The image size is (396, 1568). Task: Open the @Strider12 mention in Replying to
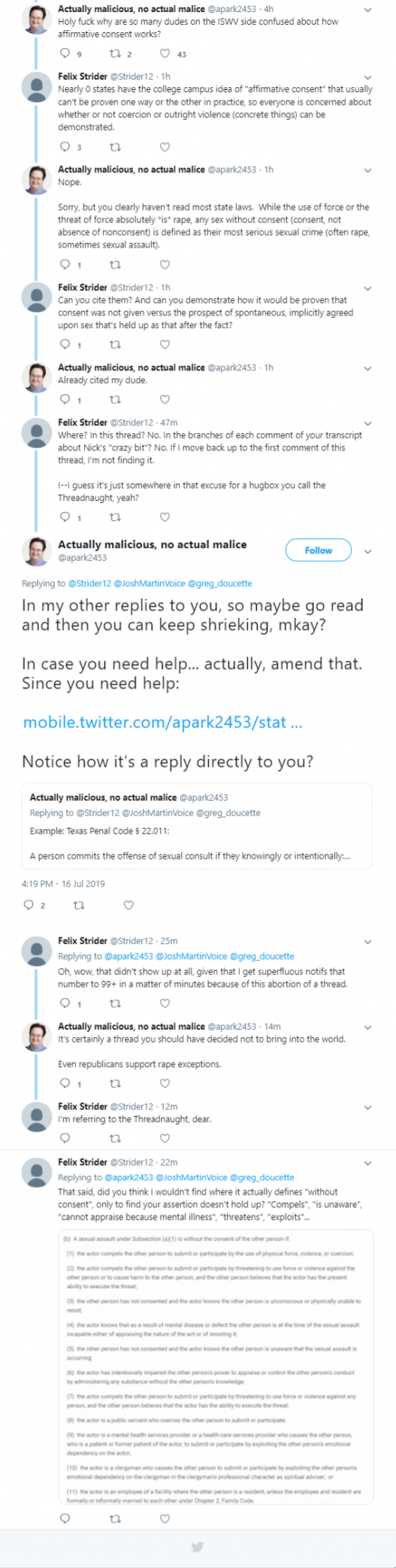pos(89,583)
